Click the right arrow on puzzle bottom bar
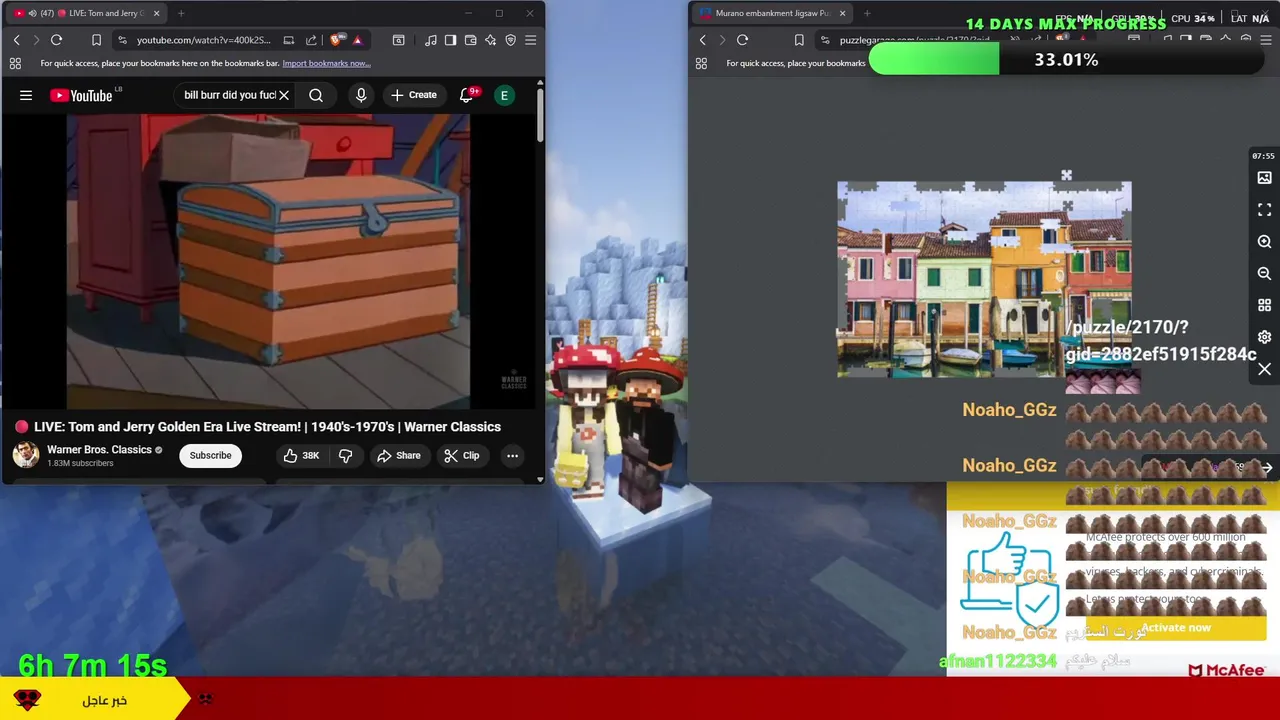This screenshot has height=720, width=1280. 1266,468
